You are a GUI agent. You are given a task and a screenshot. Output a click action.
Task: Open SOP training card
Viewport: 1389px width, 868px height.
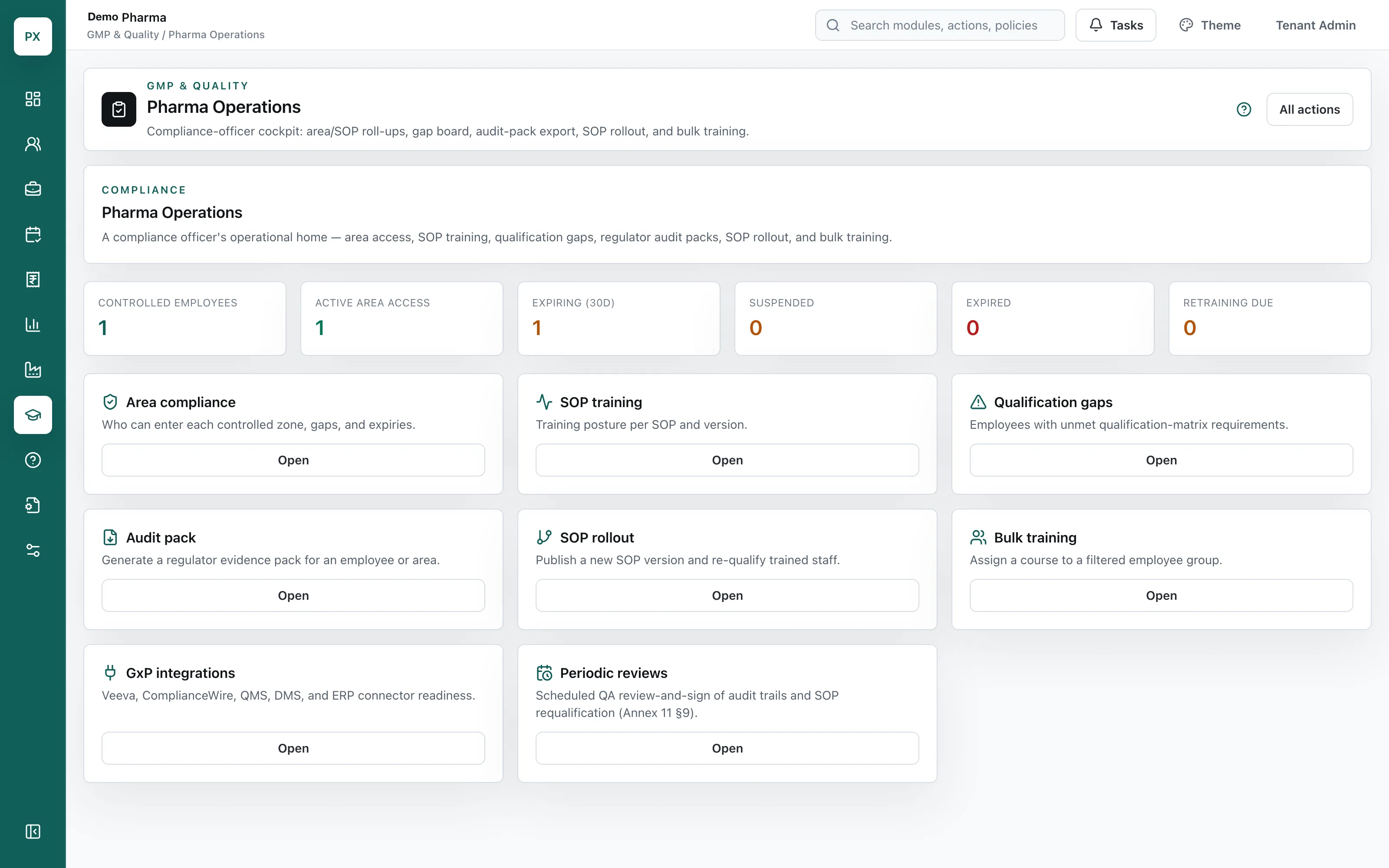(727, 460)
